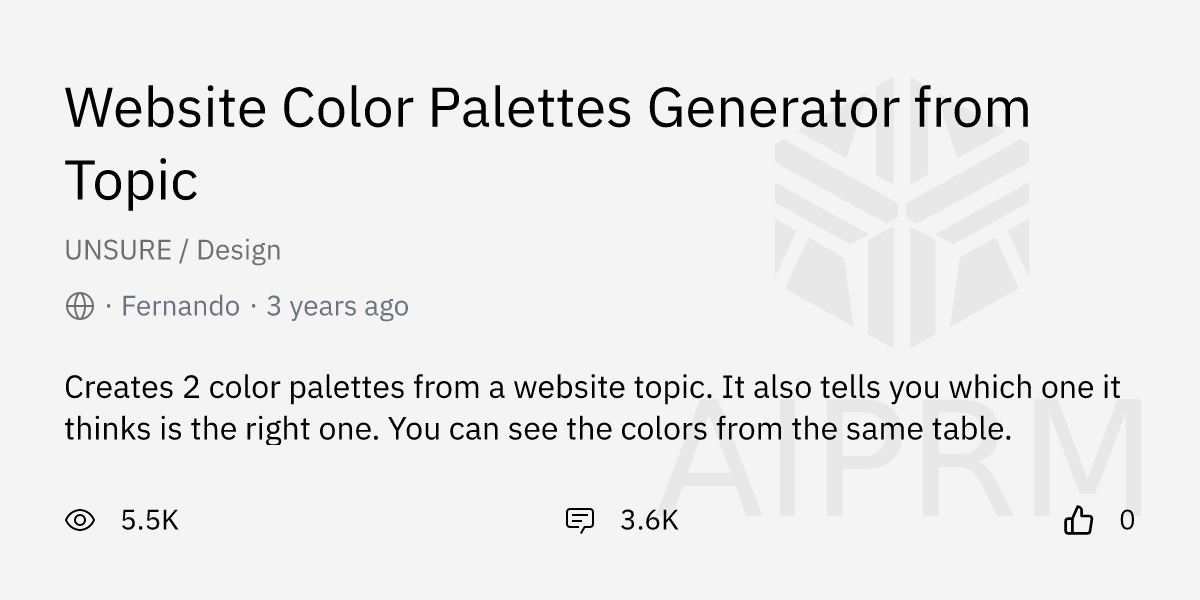Screen dimensions: 1200x600
Task: Click the 0 likes count
Action: [x=1127, y=520]
